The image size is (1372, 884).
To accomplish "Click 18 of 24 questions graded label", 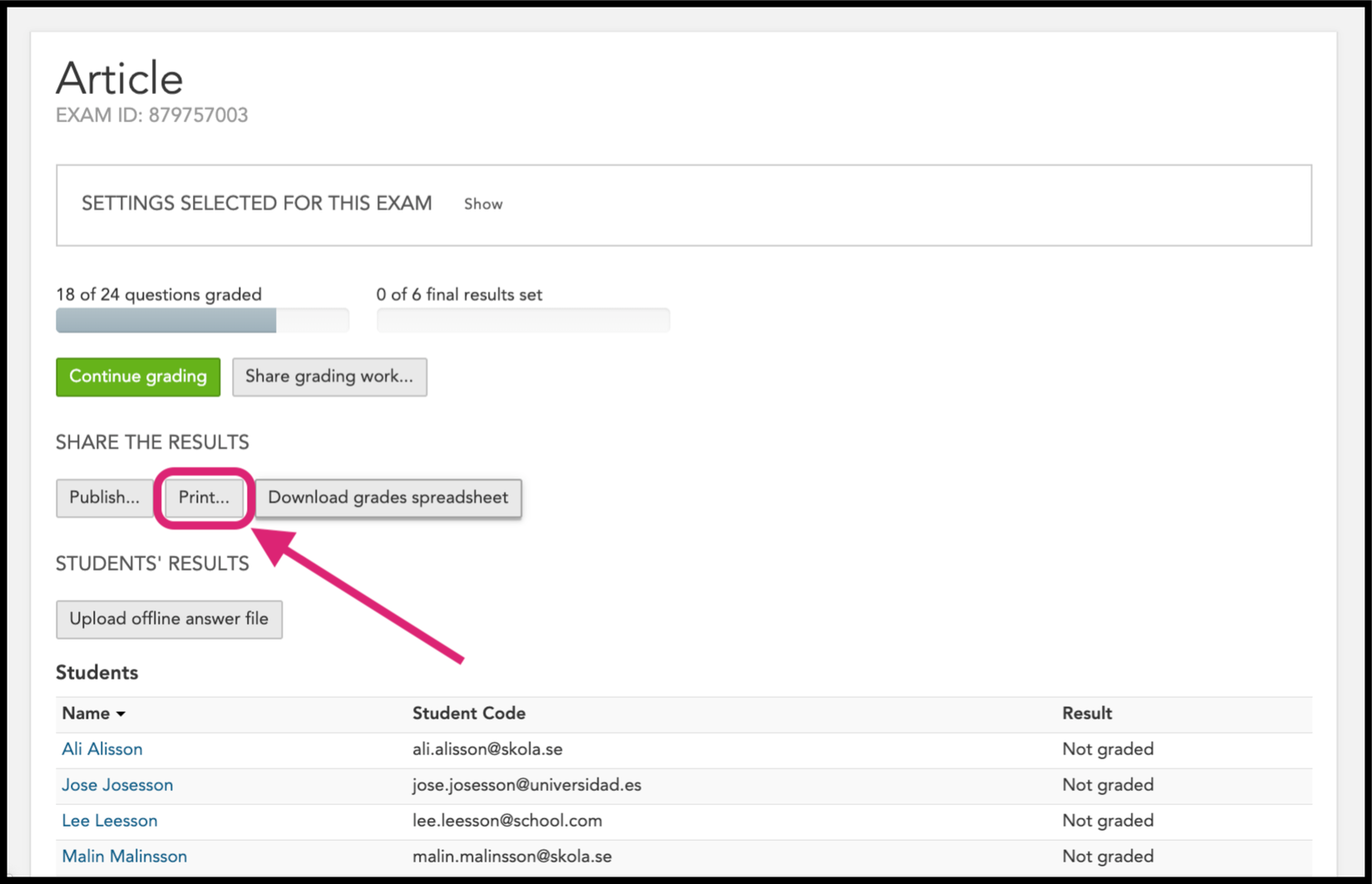I will point(159,294).
